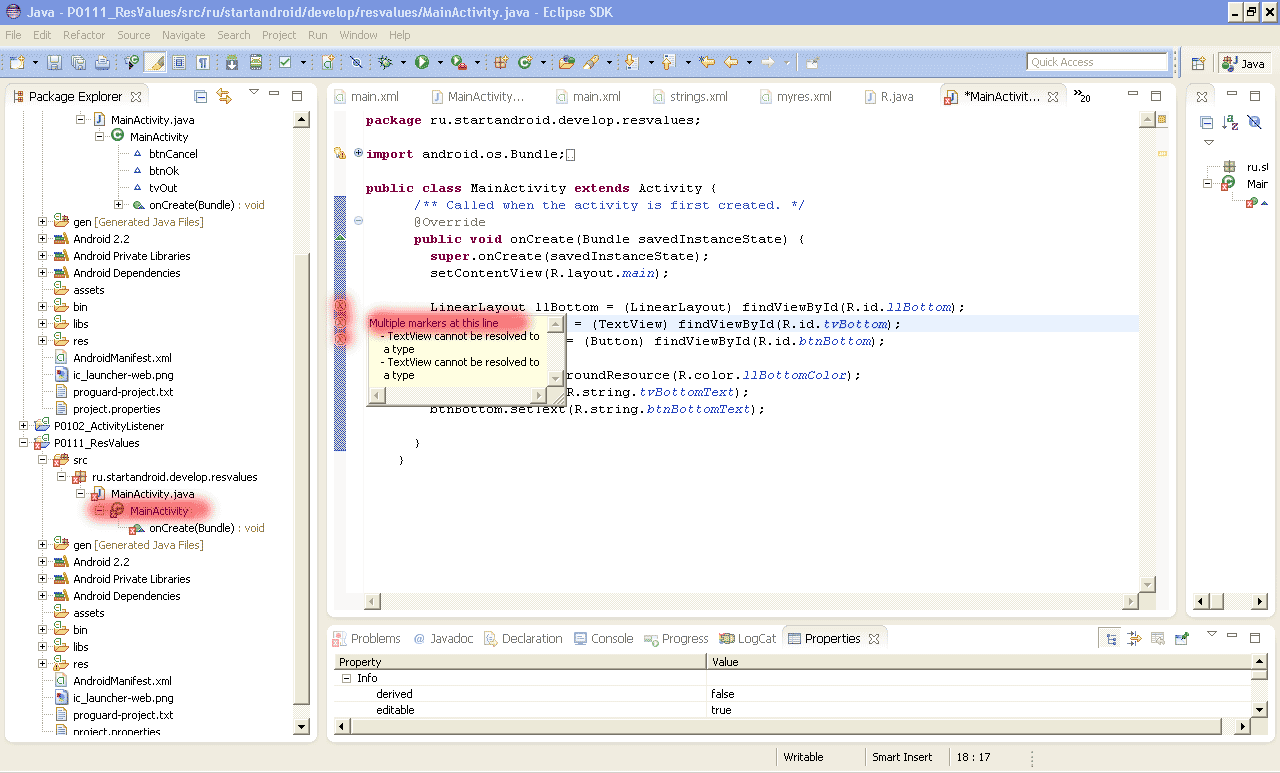The image size is (1280, 773).
Task: Click the New wizard toolbar icon
Action: (17, 62)
